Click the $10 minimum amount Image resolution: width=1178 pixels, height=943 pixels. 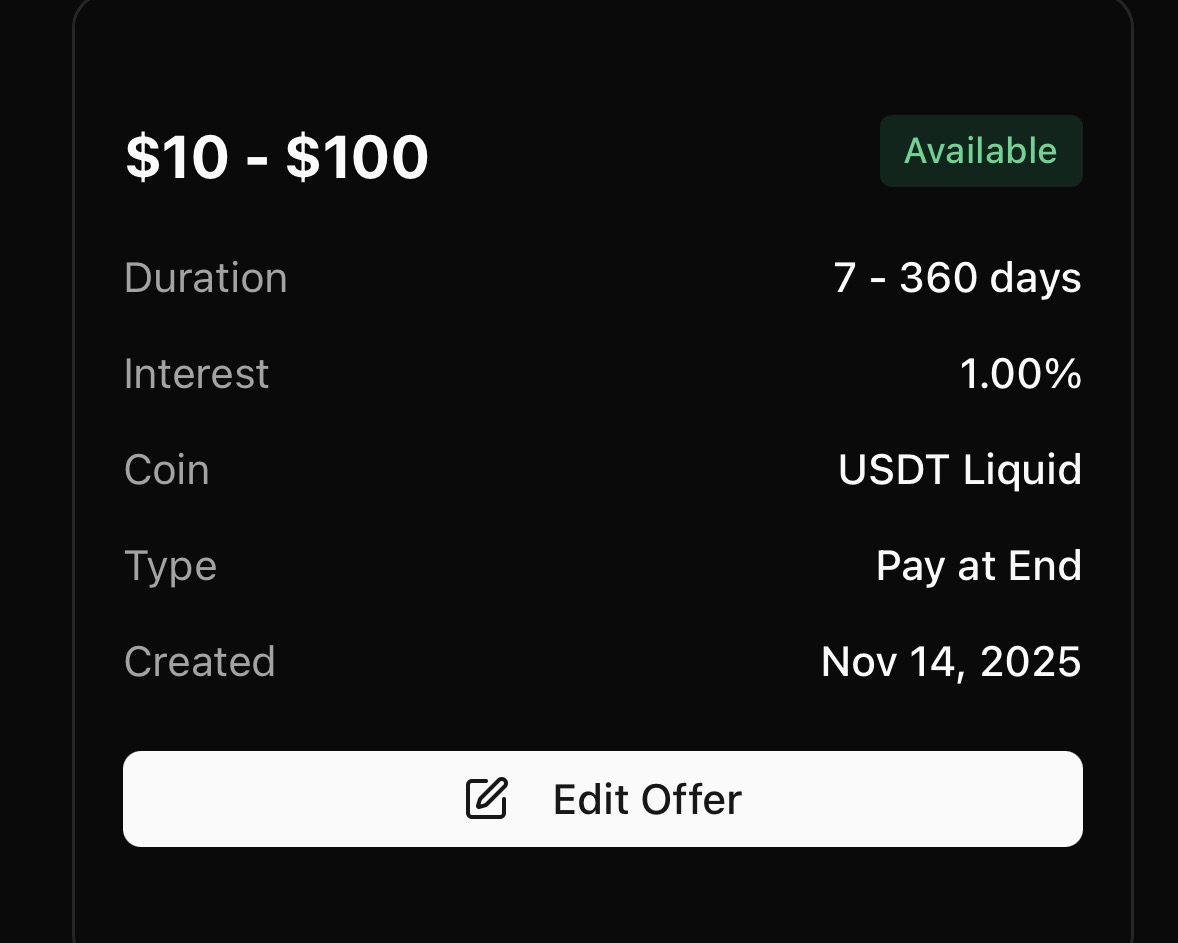pyautogui.click(x=176, y=158)
